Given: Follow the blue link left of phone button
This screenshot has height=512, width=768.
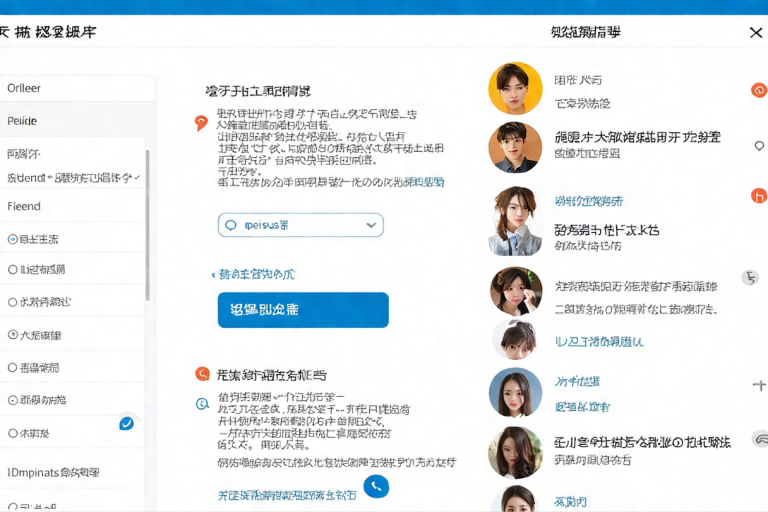Looking at the screenshot, I should click(287, 495).
